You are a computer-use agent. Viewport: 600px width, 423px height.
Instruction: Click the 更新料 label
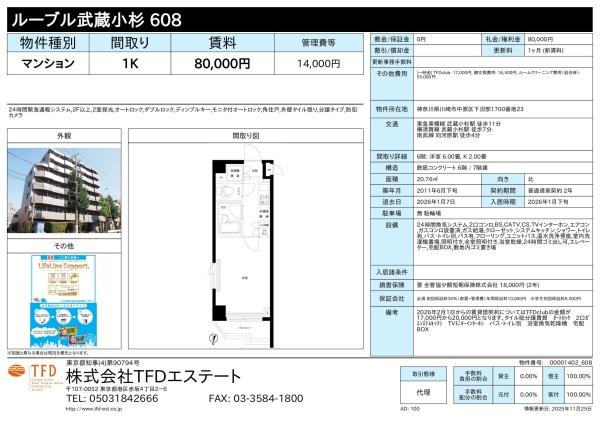tap(503, 50)
